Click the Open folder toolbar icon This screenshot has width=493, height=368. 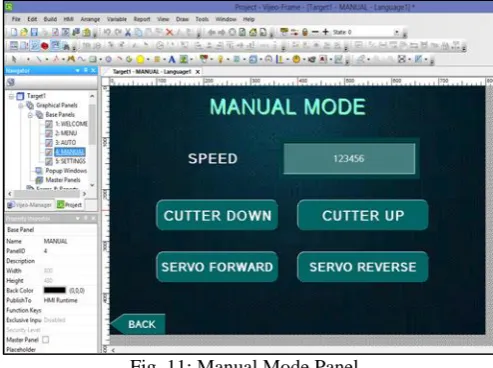(24, 32)
